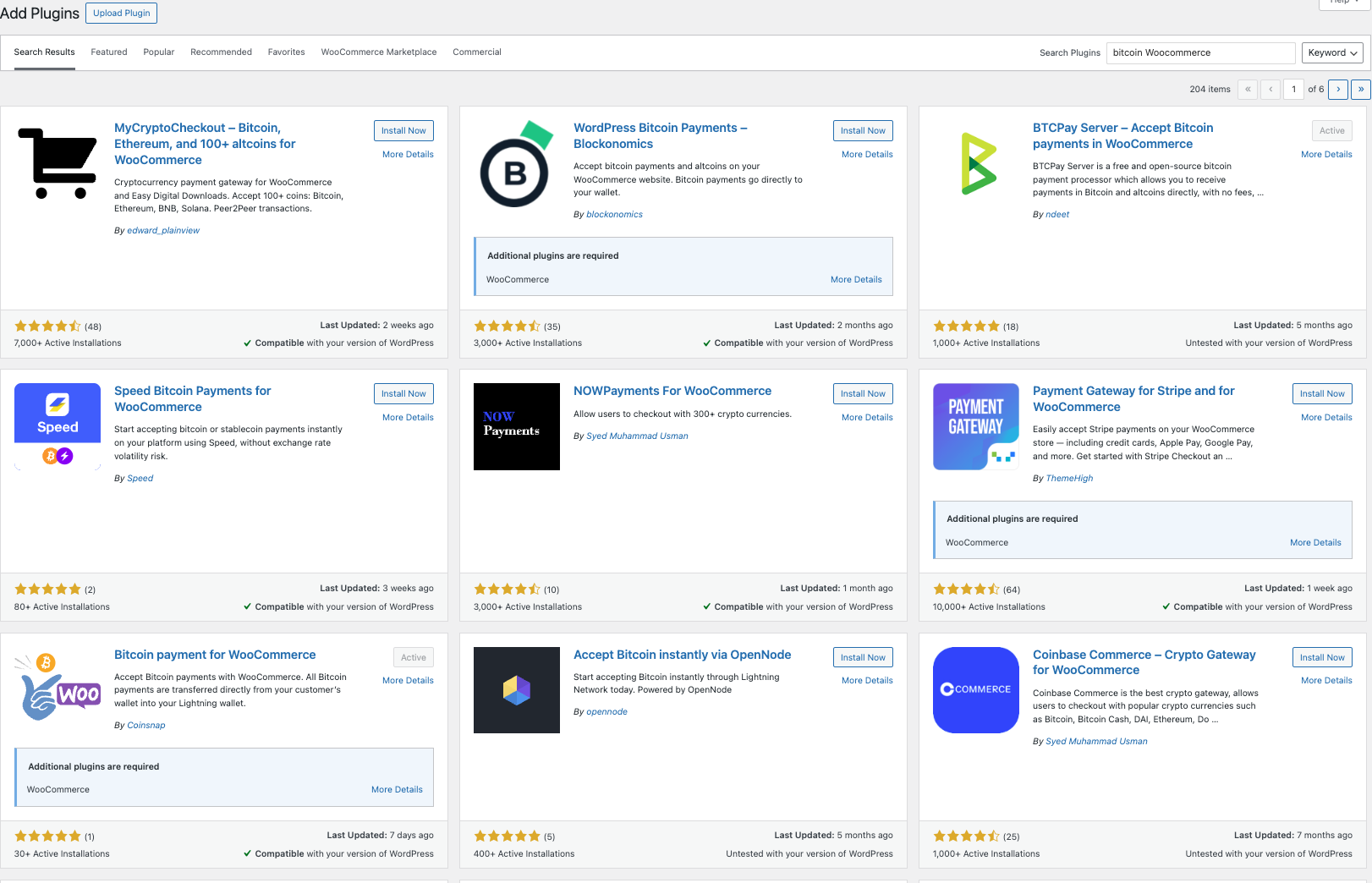Open author edward_plainview link
The image size is (1372, 883).
tap(163, 230)
